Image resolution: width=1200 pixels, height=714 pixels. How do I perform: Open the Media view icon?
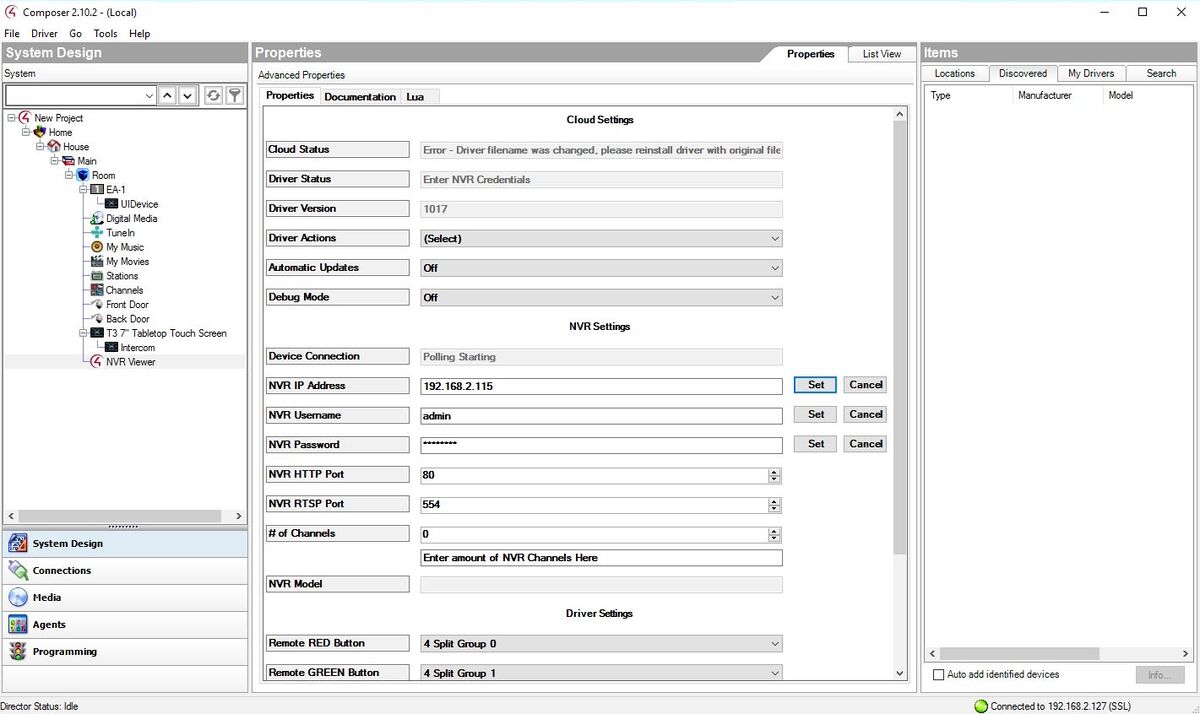pos(18,598)
